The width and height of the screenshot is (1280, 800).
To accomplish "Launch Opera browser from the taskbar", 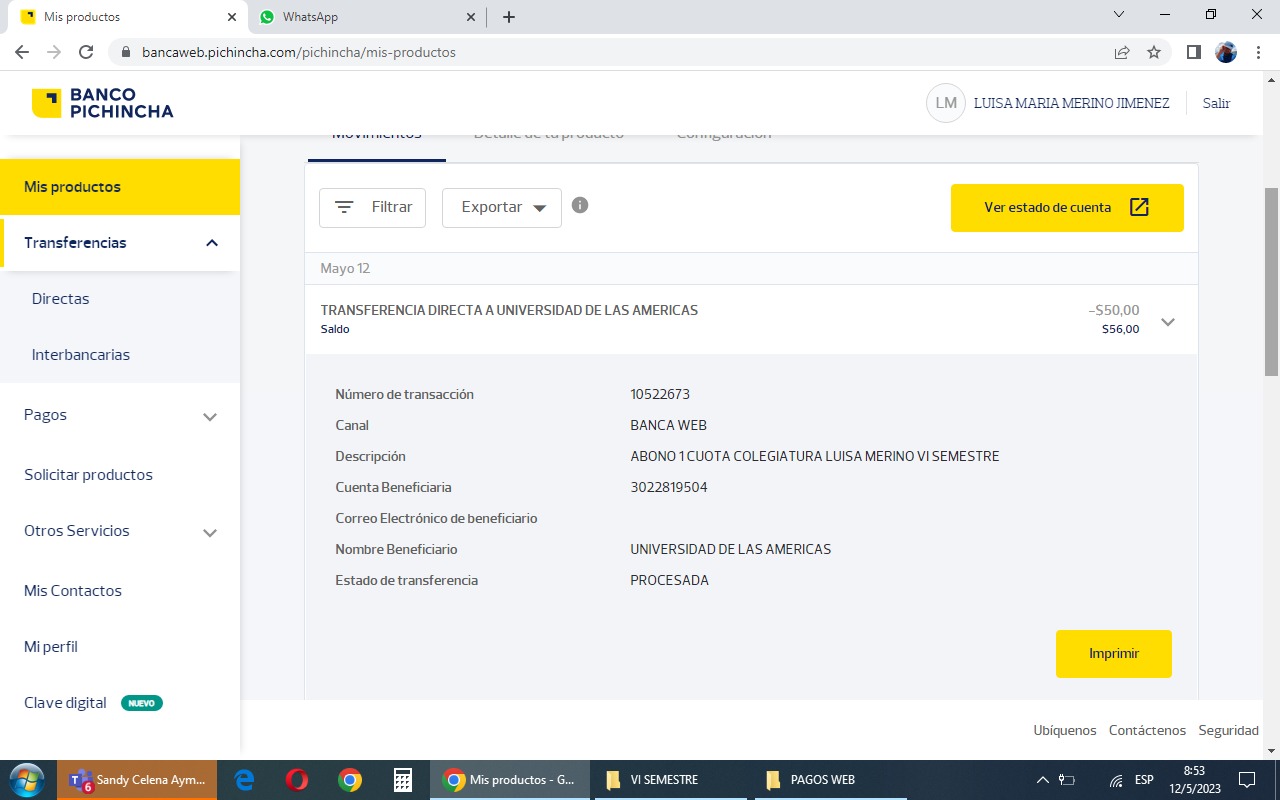I will pyautogui.click(x=296, y=780).
